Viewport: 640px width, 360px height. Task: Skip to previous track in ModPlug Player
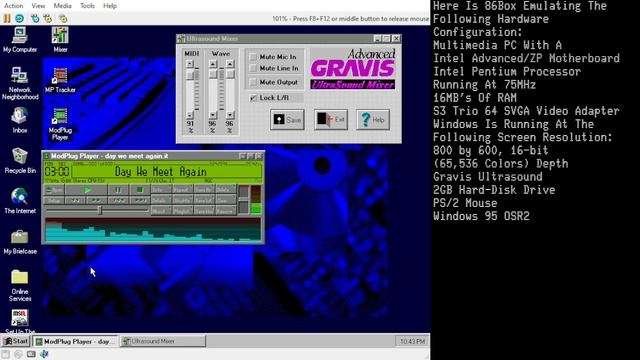[118, 200]
